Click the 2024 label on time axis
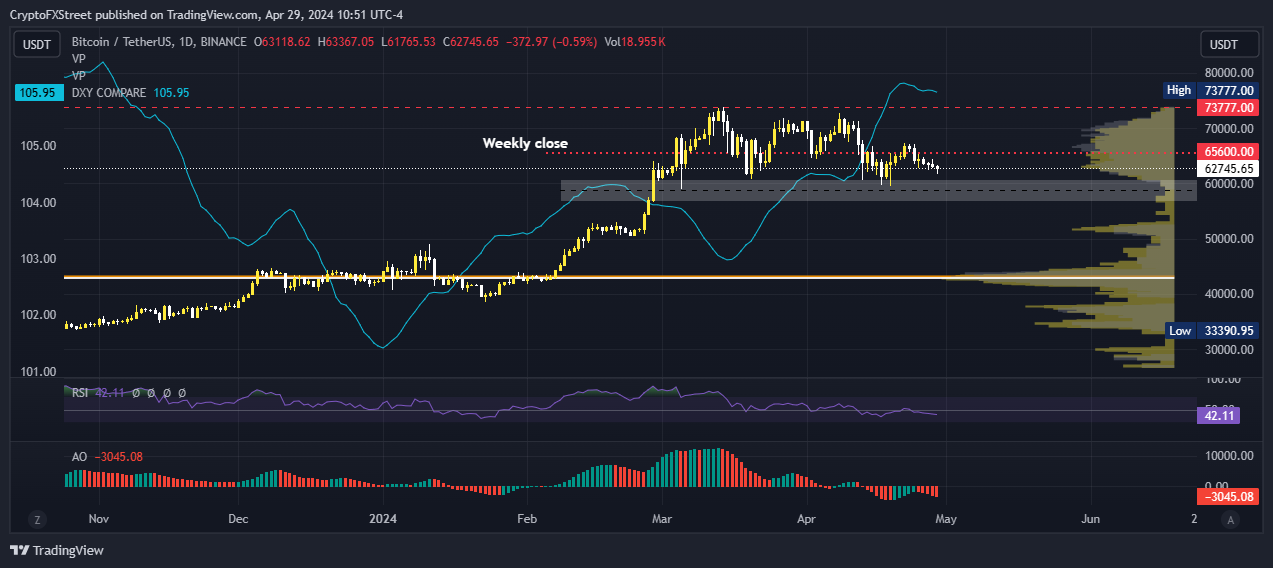This screenshot has height=568, width=1273. pyautogui.click(x=383, y=519)
